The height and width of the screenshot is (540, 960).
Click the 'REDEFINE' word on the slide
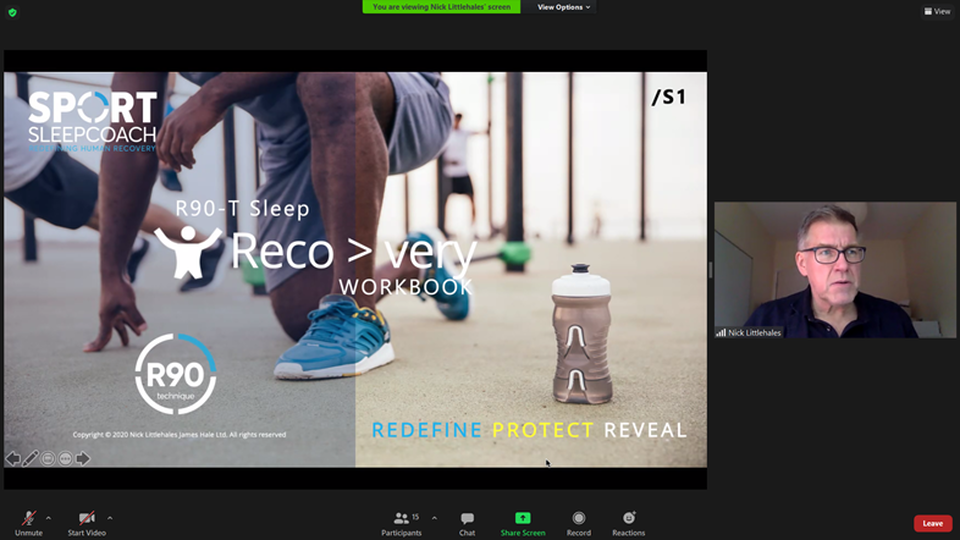tap(427, 430)
